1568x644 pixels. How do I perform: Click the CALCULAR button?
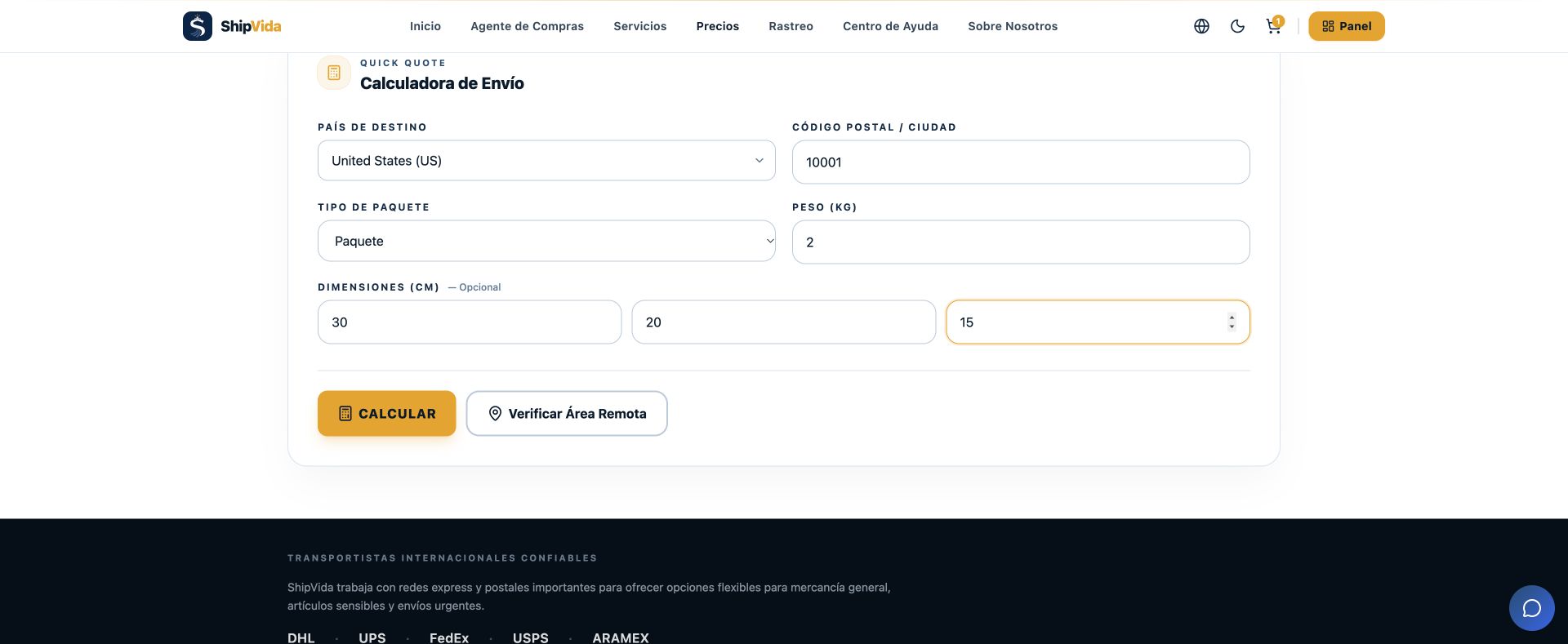point(386,413)
